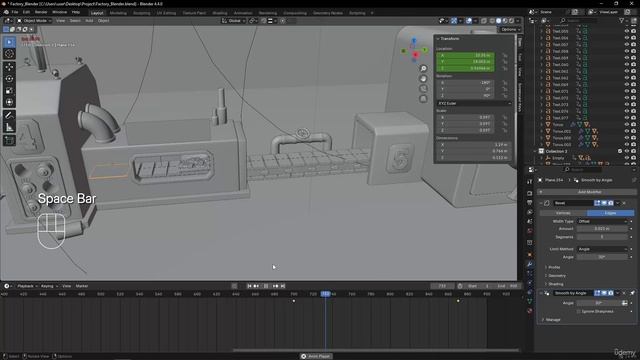Expand the Shading subpanel
640x360 pixels.
click(555, 284)
